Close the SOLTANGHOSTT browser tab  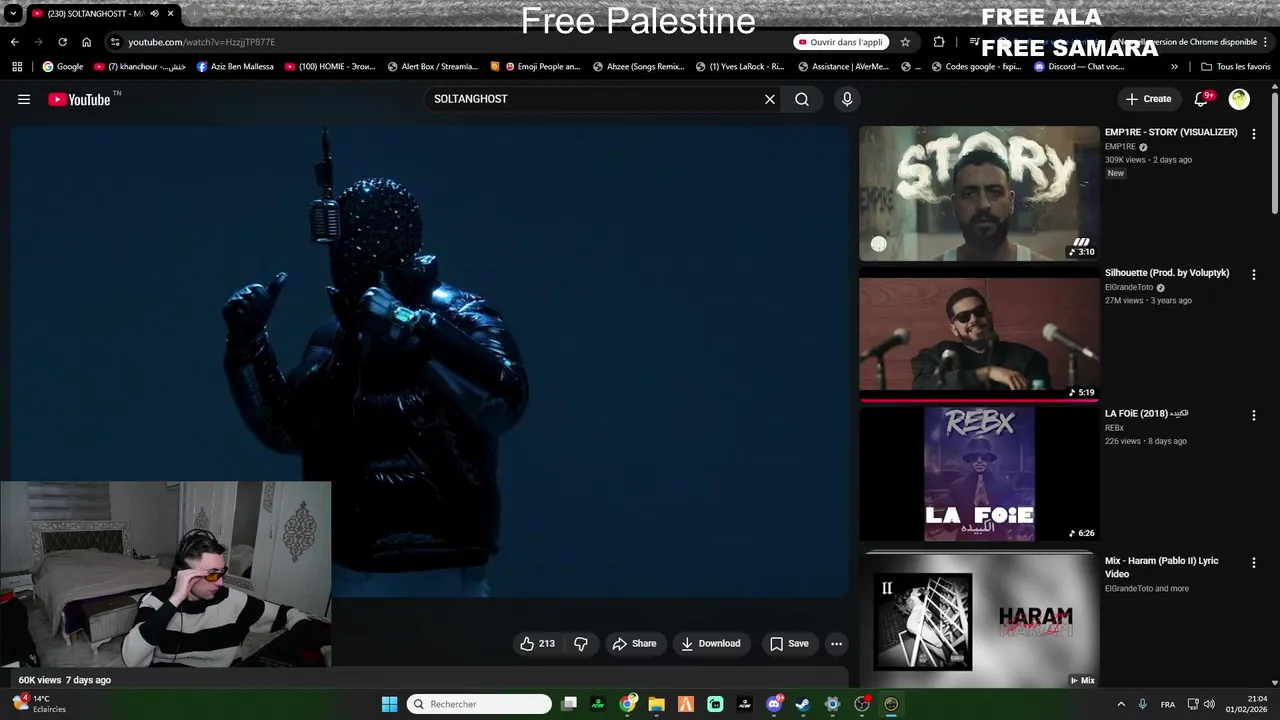(x=171, y=14)
